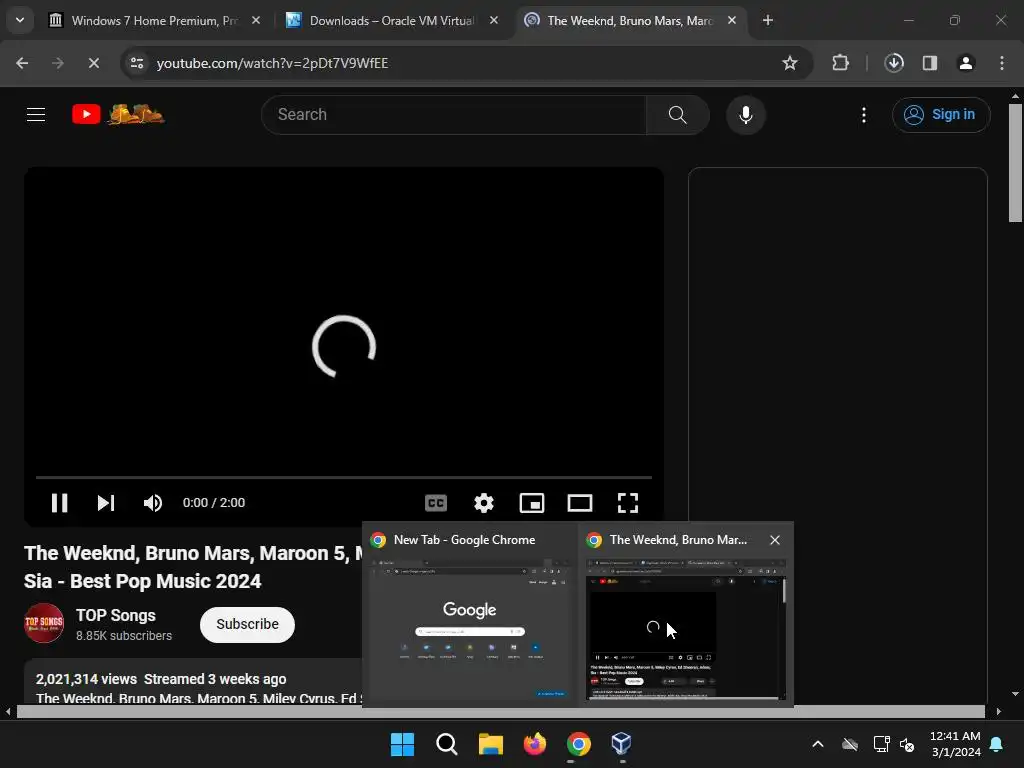Open the YouTube guide hamburger menu

pyautogui.click(x=36, y=115)
